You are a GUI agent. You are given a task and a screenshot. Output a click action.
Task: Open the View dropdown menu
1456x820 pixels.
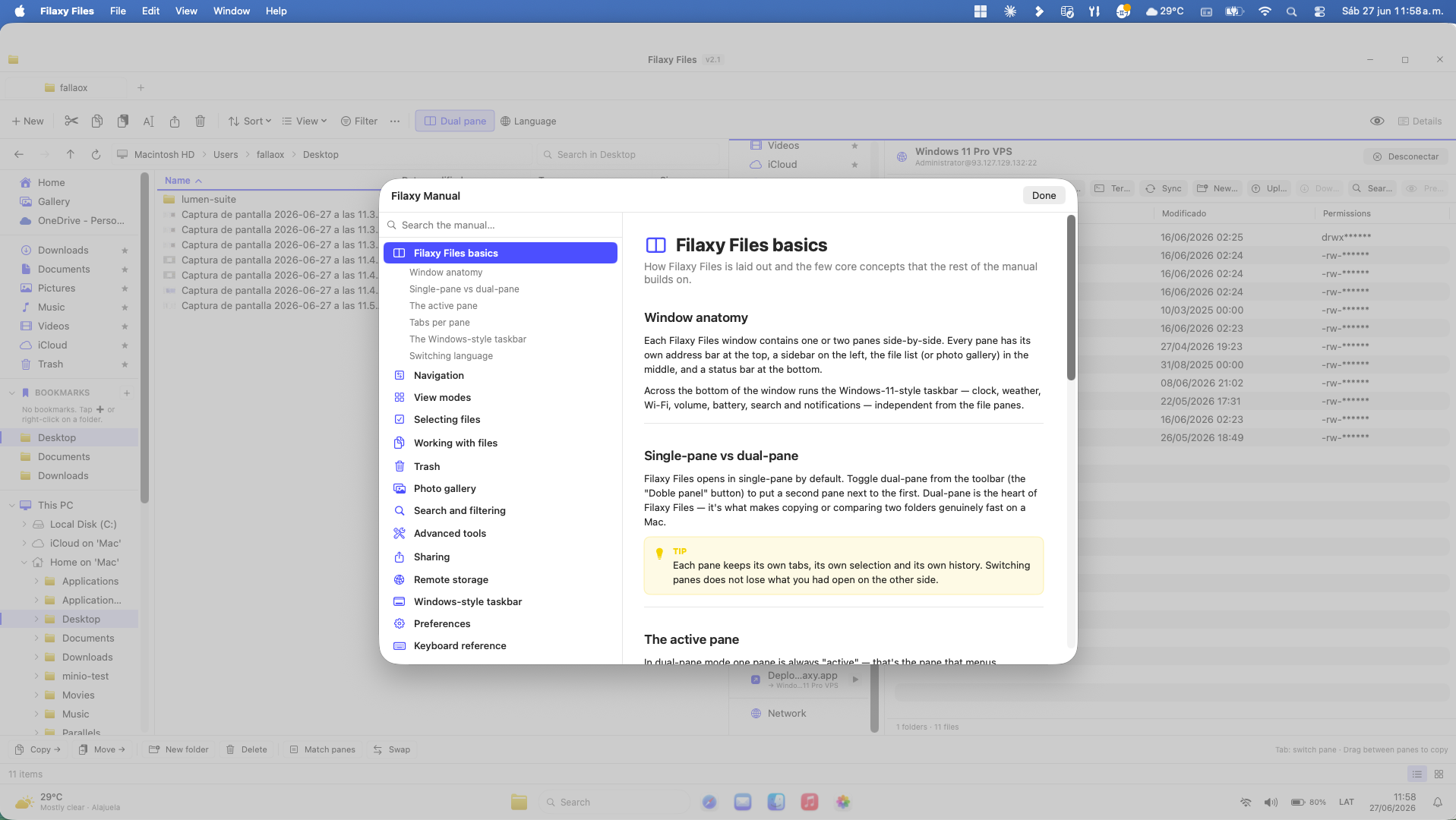[x=305, y=121]
